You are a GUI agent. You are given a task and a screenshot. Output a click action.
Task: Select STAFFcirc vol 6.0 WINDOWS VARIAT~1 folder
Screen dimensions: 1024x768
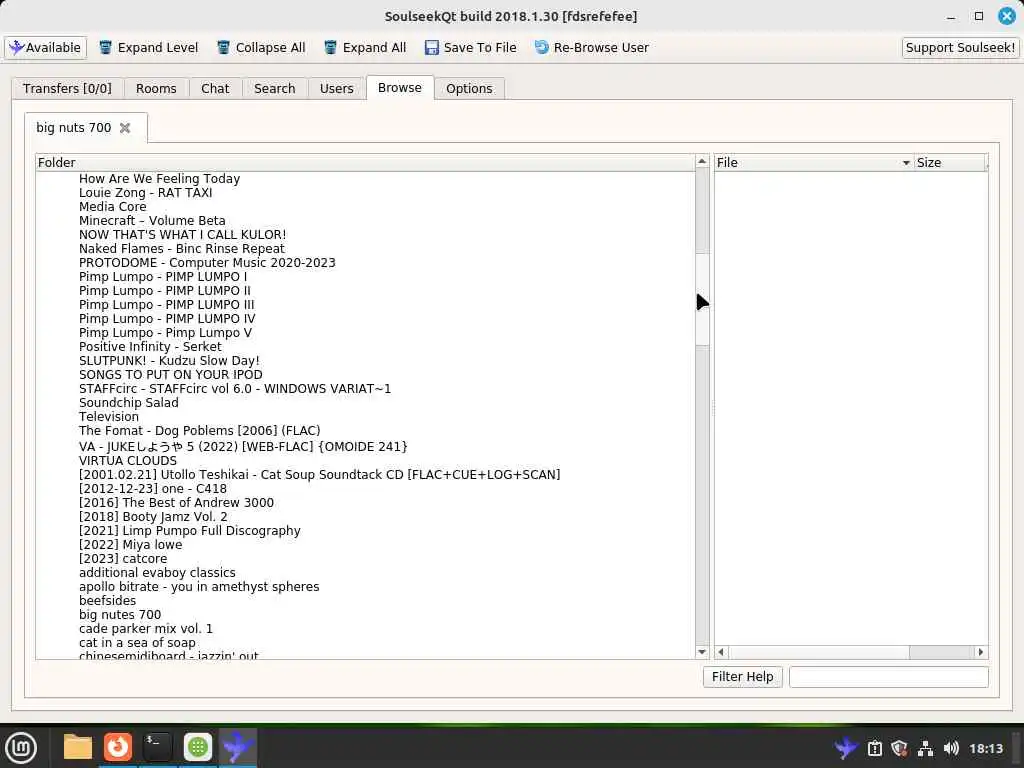[235, 389]
